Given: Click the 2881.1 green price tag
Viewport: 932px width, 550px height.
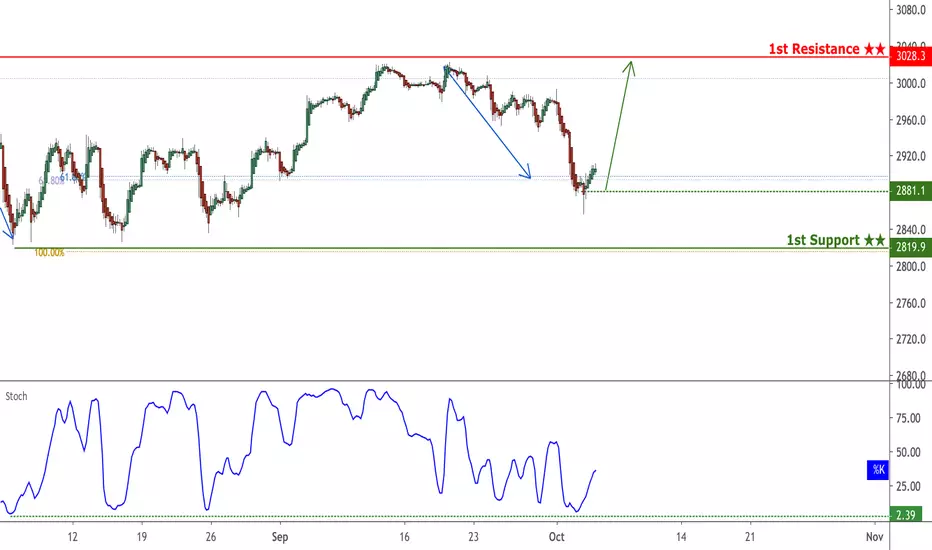Looking at the screenshot, I should (911, 191).
